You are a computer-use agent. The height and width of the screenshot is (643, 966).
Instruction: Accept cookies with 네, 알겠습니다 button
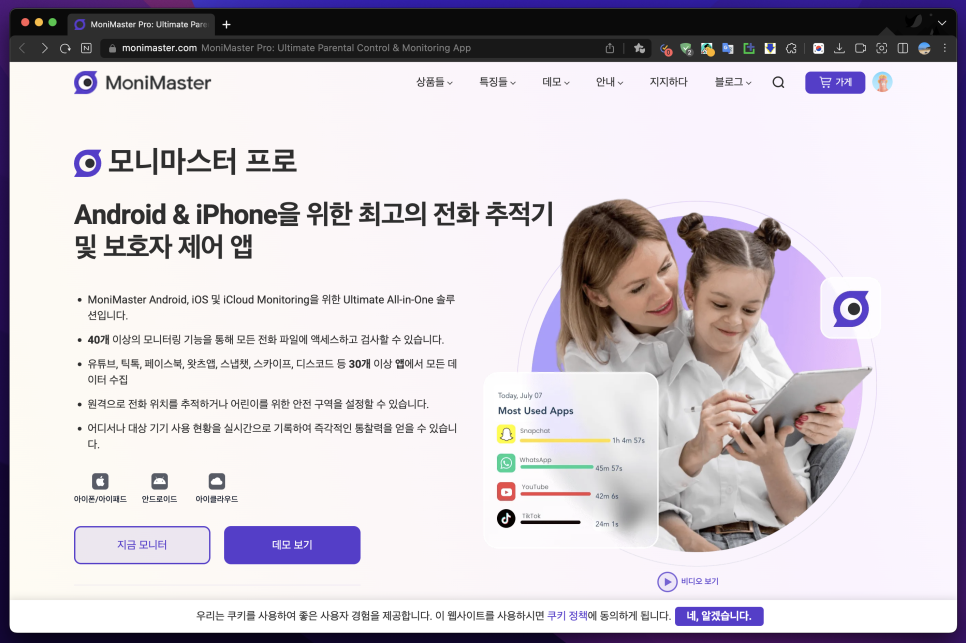[719, 616]
